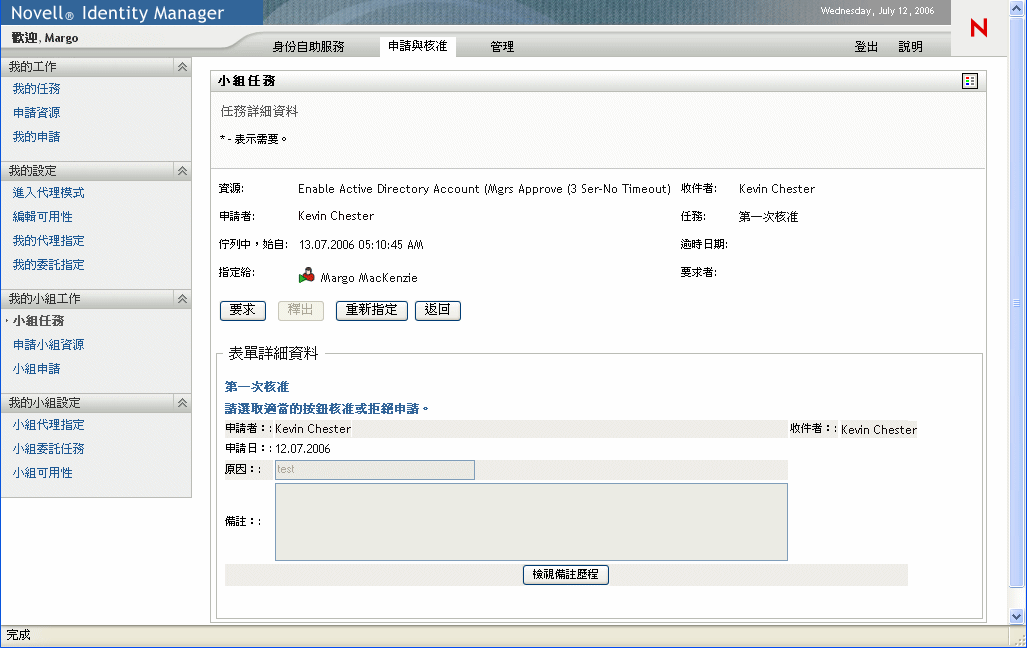Collapse the 我的小組設定 section
The image size is (1027, 648).
[182, 402]
